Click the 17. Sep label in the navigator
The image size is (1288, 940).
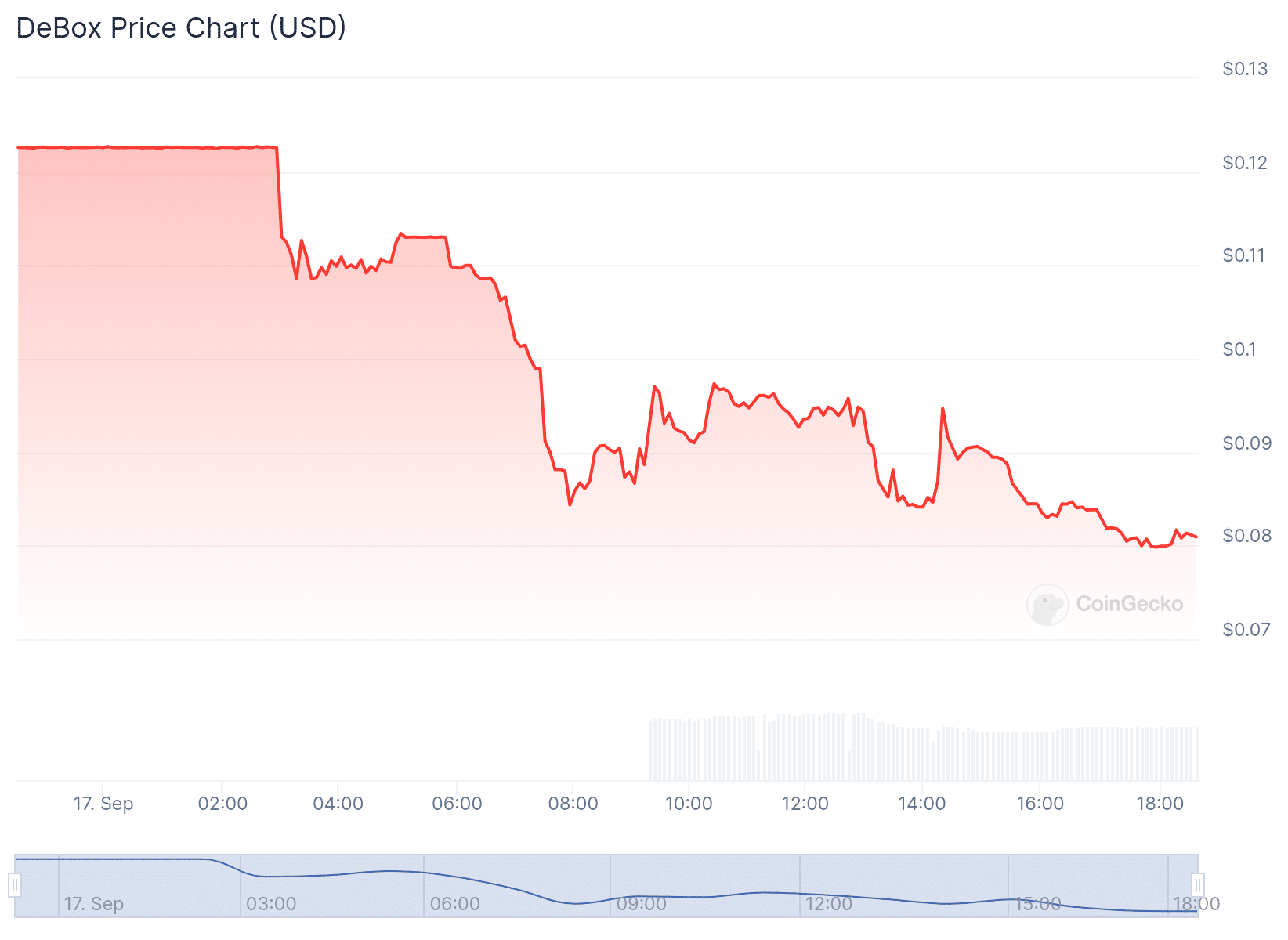tap(93, 904)
